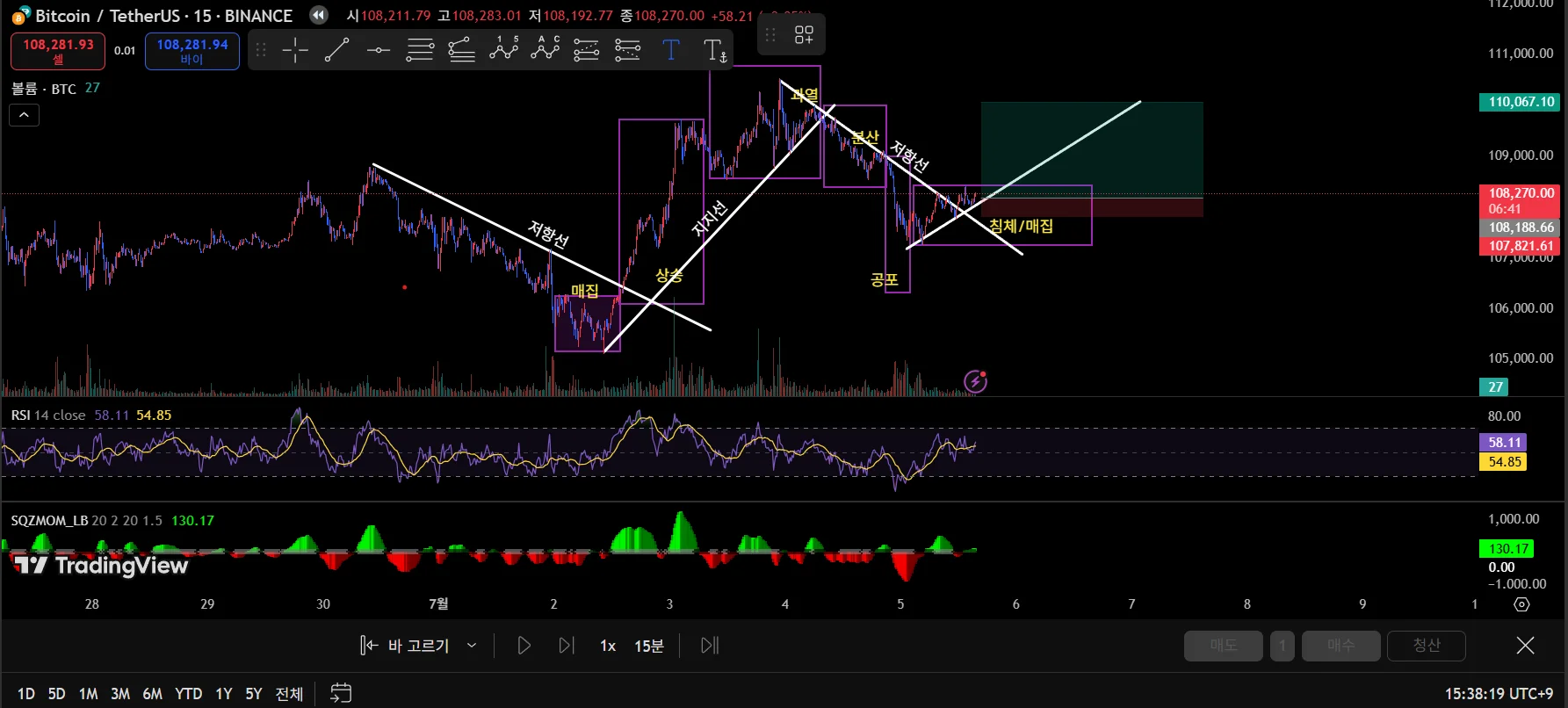Select the anchored text tool
The image size is (1568, 708).
(715, 50)
